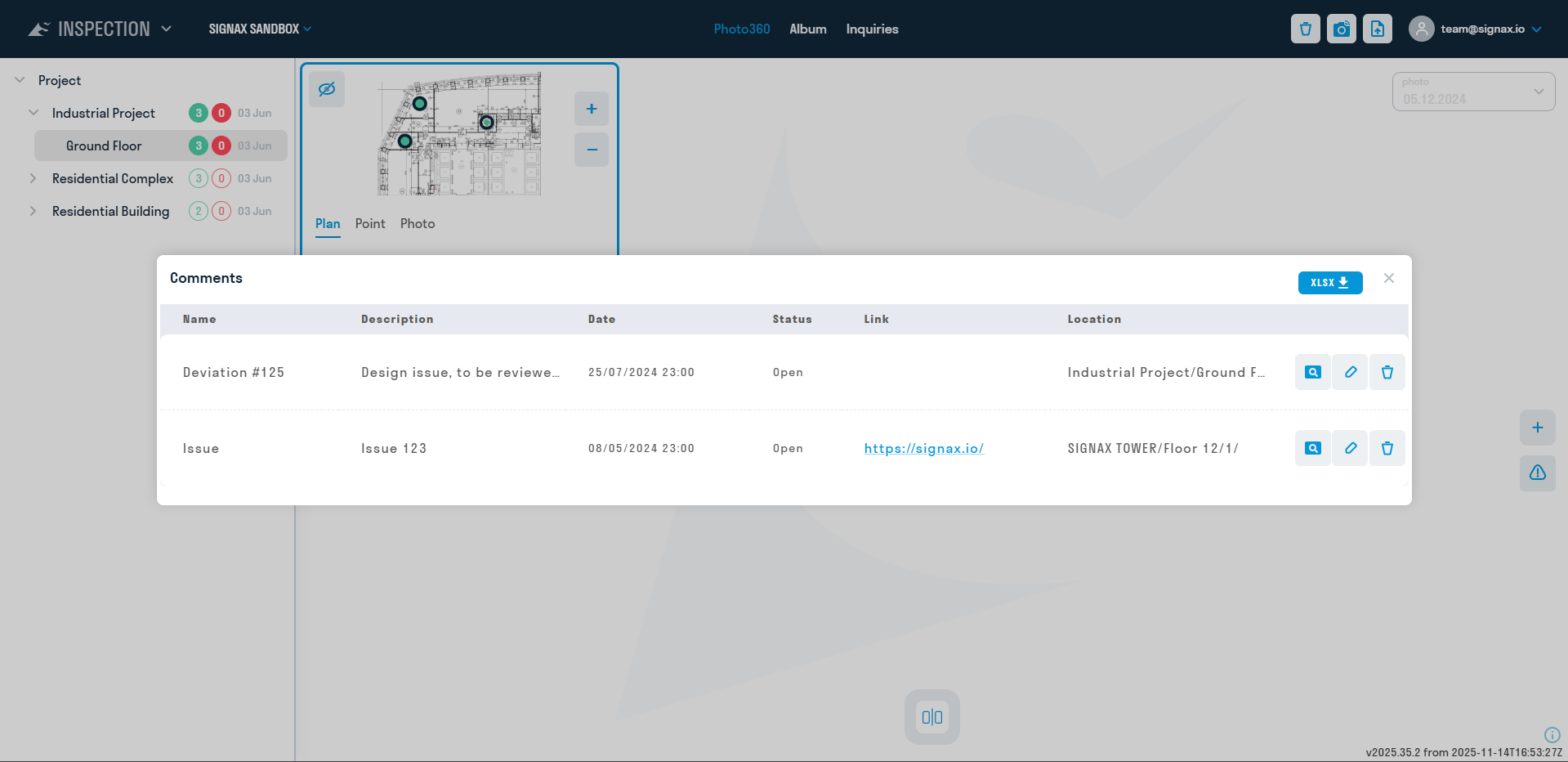The image size is (1568, 762).
Task: Click the file upload icon in header
Action: (x=1377, y=29)
